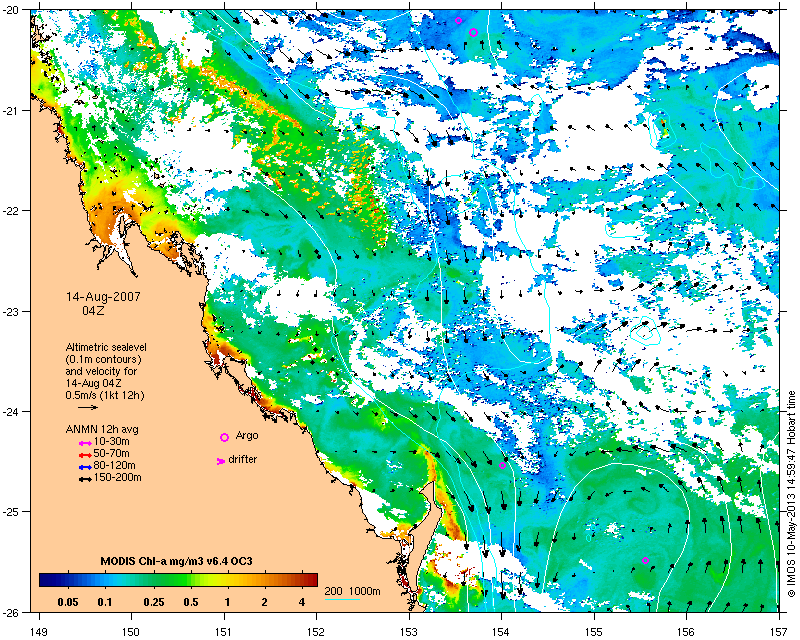Select the magenta 10-30m arrow symbol
Screen dimensions: 800x640
(x=85, y=444)
